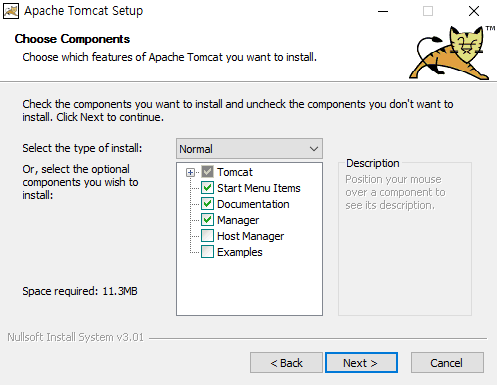This screenshot has width=497, height=385.
Task: Open the install type dropdown showing Normal
Action: pyautogui.click(x=249, y=149)
